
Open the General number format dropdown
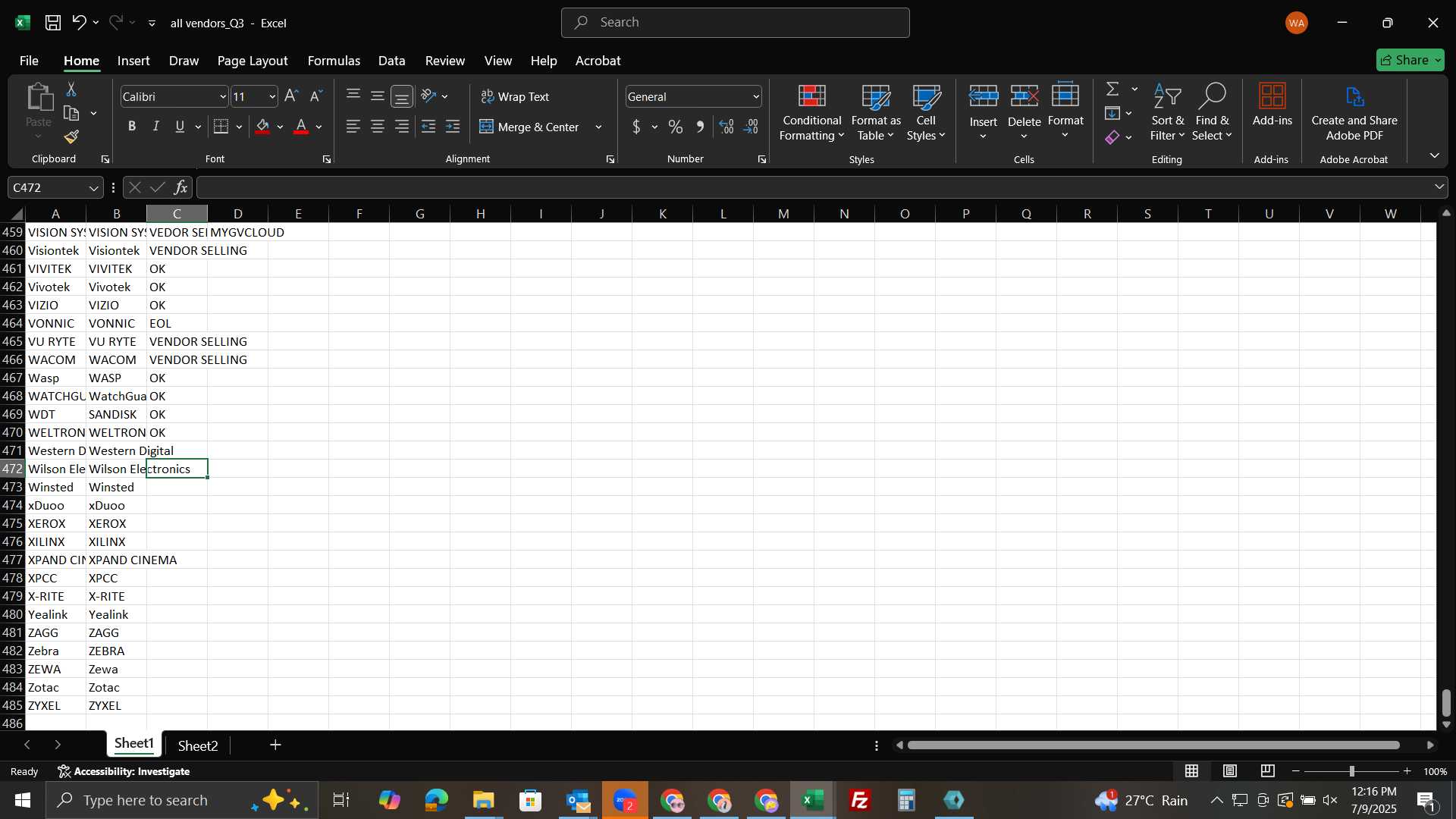click(756, 96)
